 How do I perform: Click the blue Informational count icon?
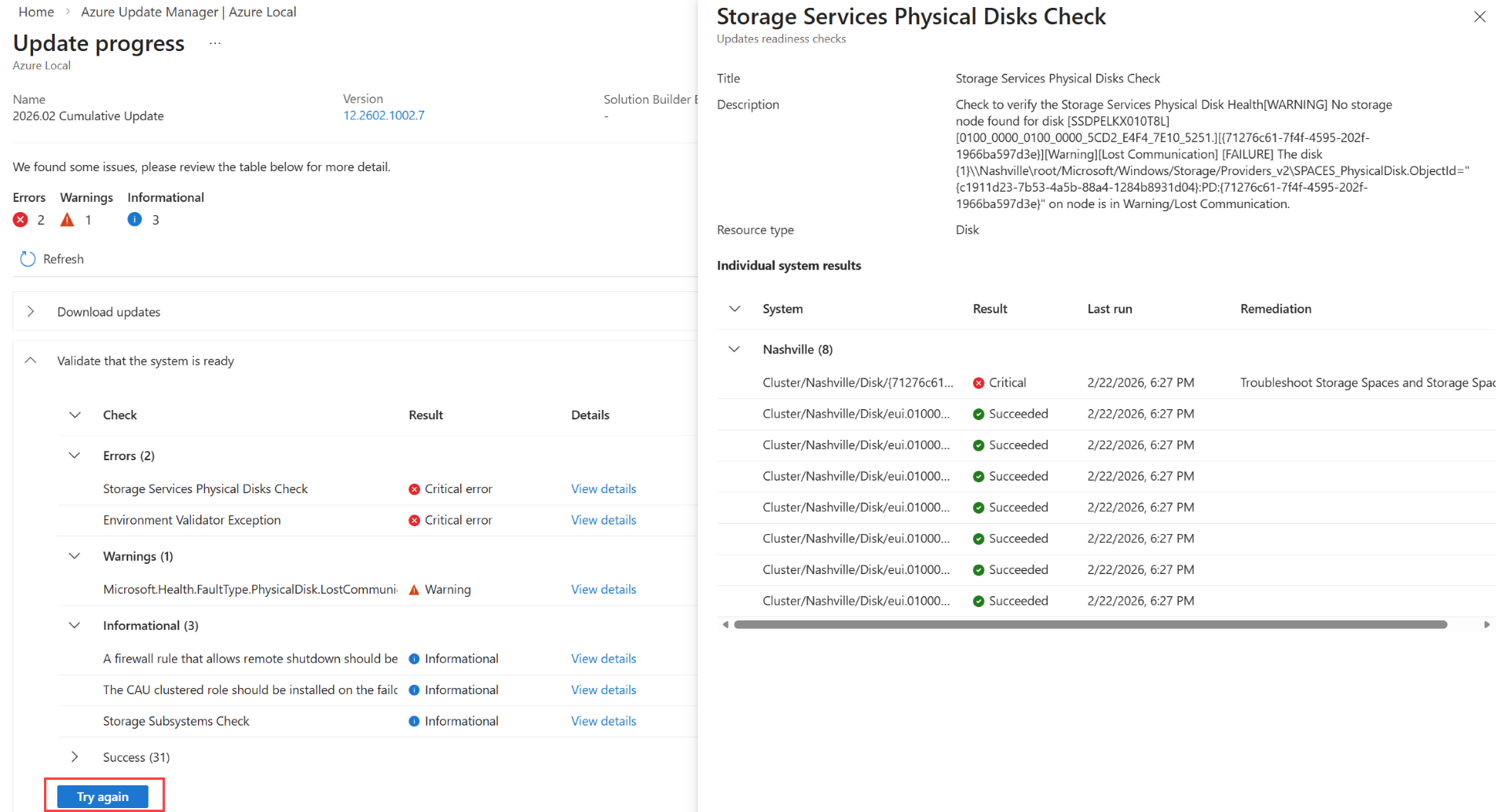click(x=135, y=220)
